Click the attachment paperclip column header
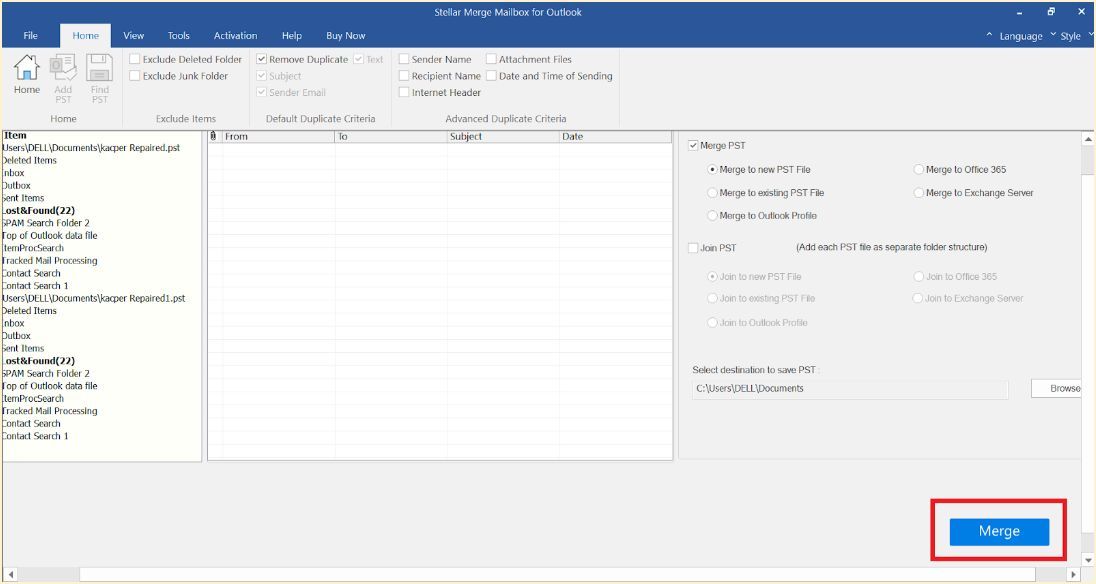Image resolution: width=1096 pixels, height=584 pixels. click(214, 136)
